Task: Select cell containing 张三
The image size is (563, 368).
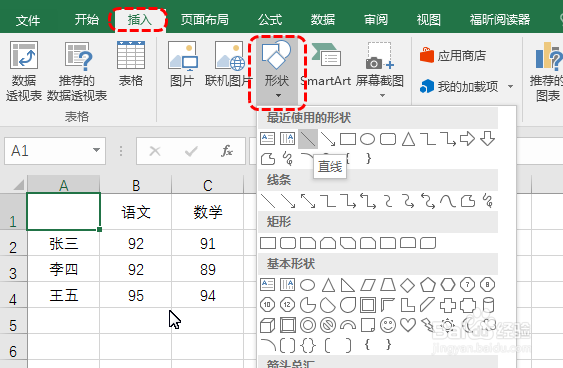Action: (64, 243)
